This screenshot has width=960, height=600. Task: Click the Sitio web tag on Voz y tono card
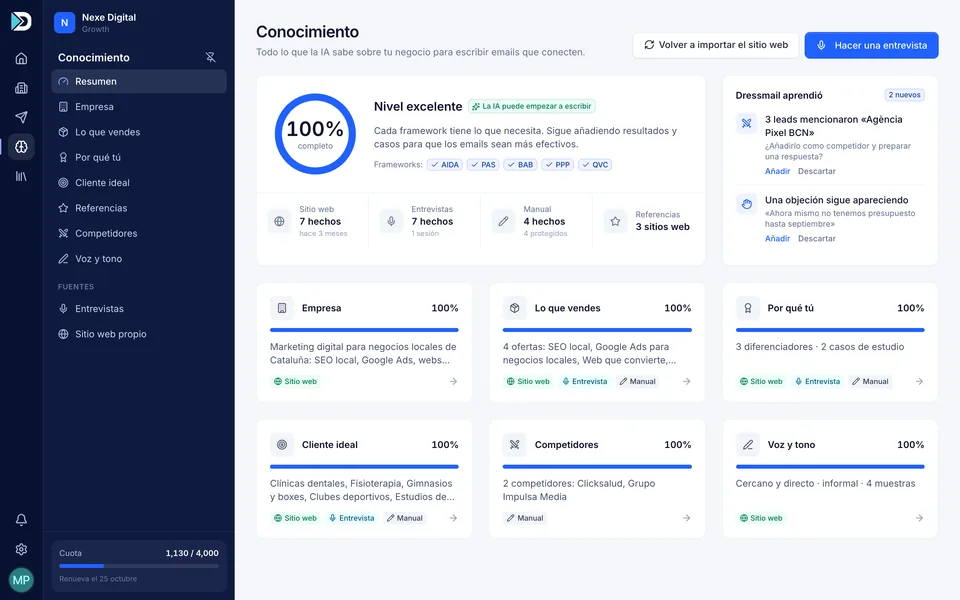click(x=760, y=518)
